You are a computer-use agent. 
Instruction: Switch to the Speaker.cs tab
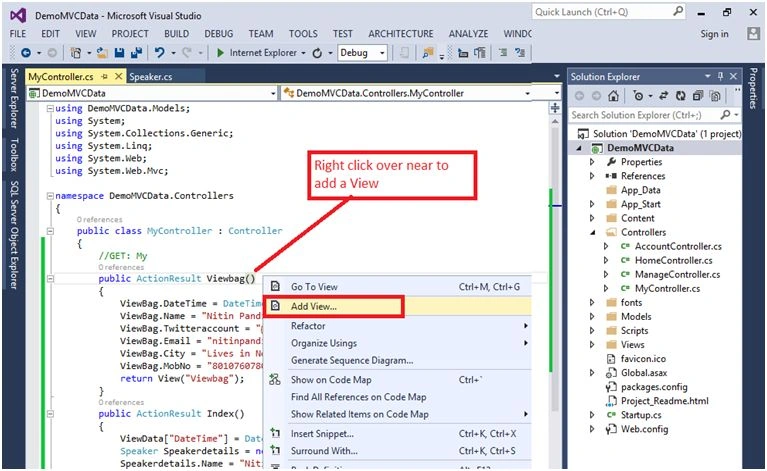151,77
